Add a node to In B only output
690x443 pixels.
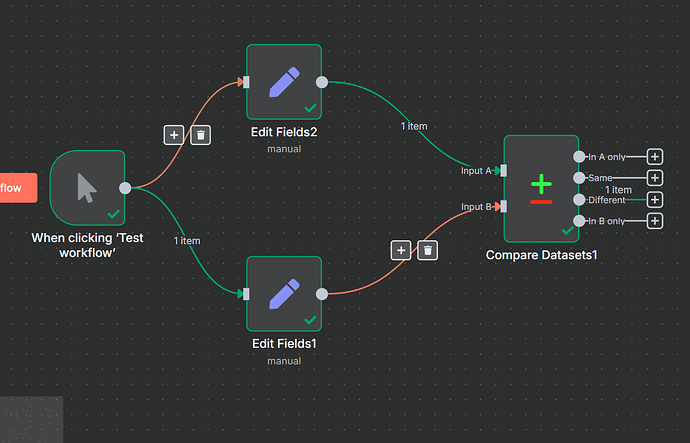(x=655, y=221)
